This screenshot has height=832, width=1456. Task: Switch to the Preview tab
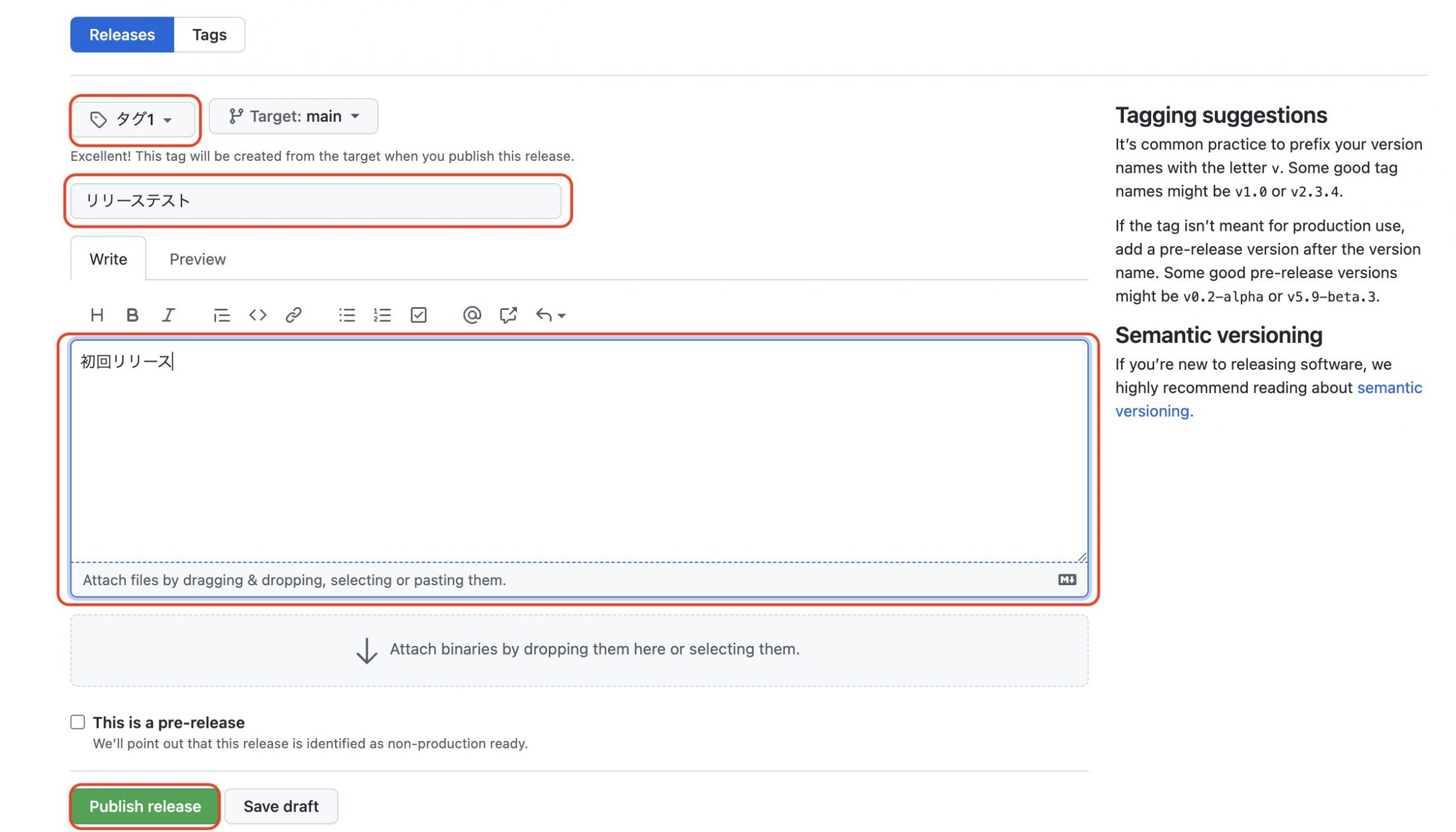point(197,259)
